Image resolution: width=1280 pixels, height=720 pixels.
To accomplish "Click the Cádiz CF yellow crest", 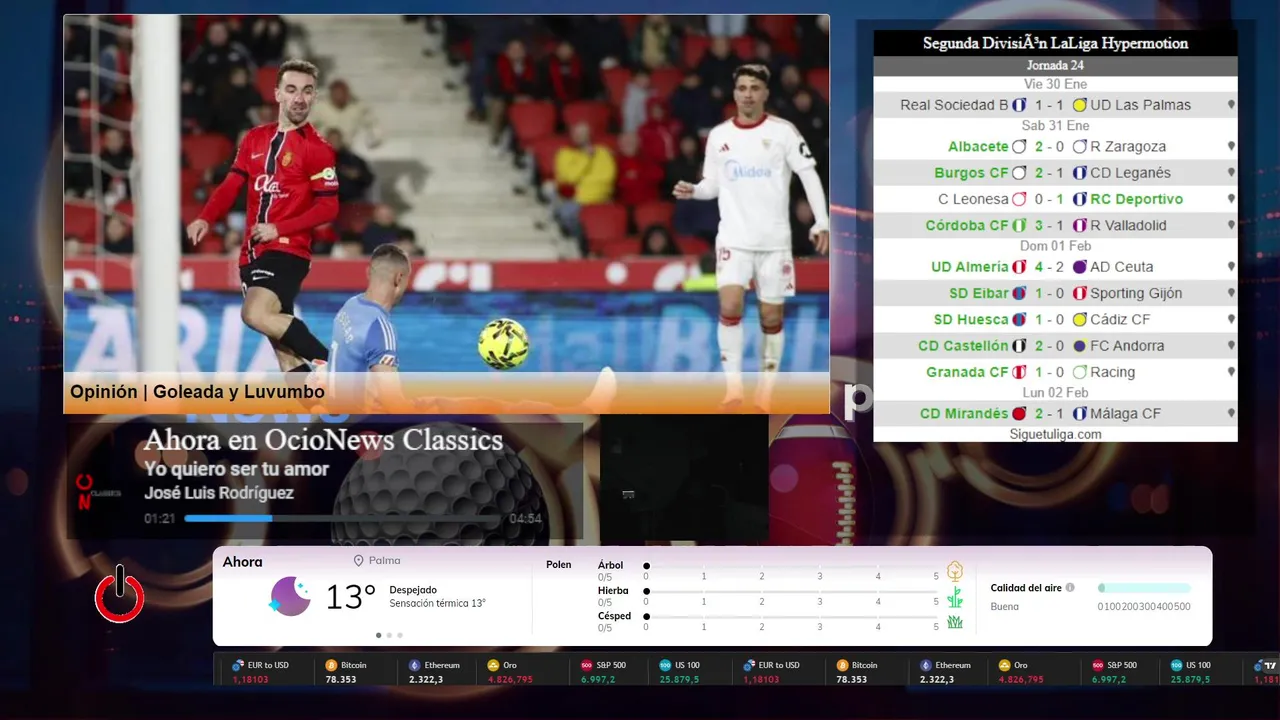I will click(x=1079, y=319).
